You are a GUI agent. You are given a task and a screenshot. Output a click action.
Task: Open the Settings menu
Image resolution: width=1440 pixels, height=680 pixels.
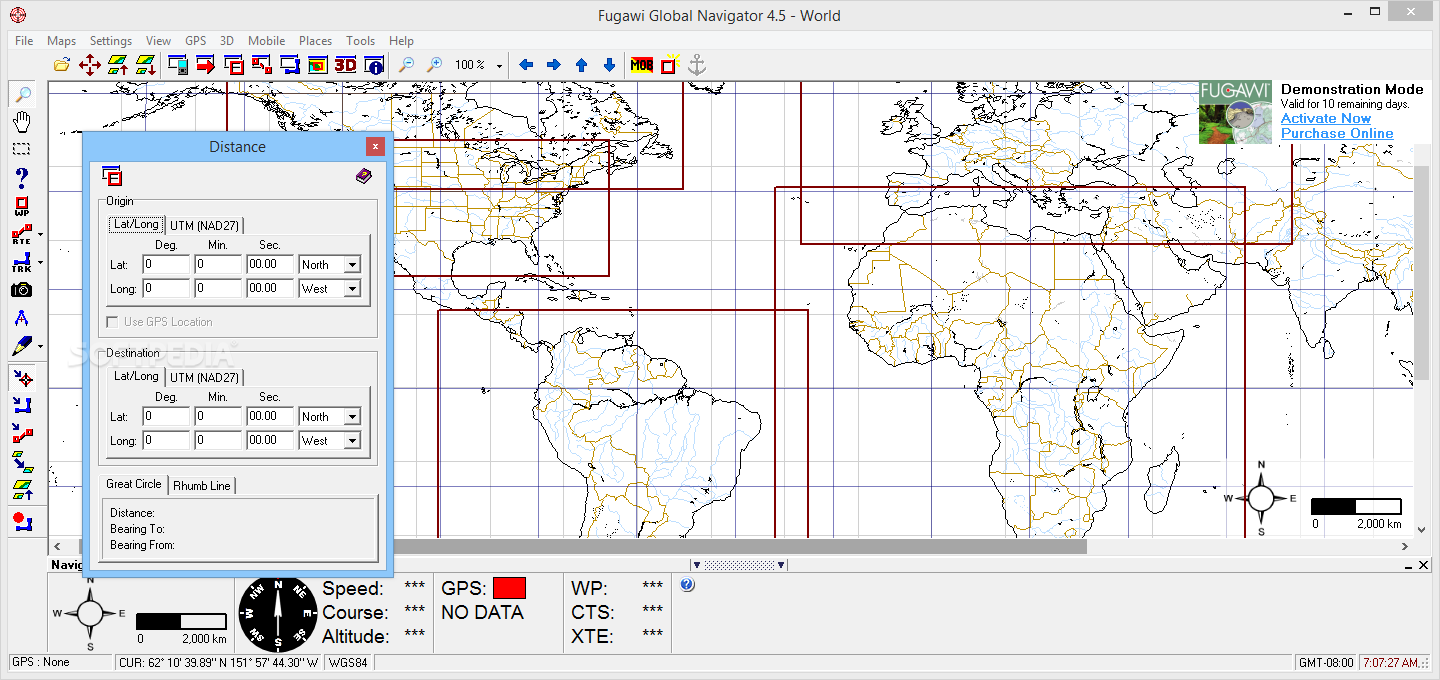click(111, 41)
